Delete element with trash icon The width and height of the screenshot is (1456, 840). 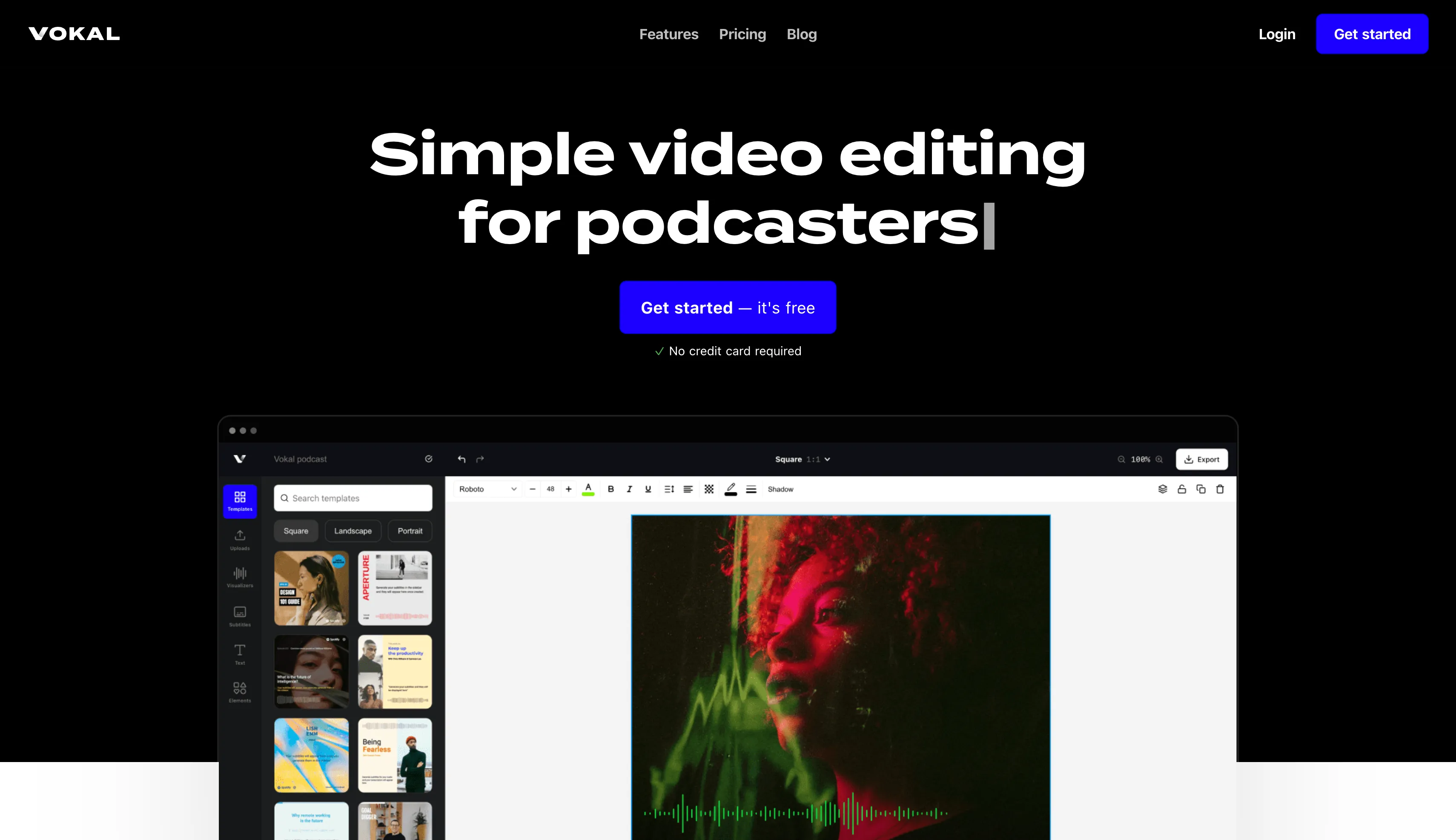tap(1220, 489)
